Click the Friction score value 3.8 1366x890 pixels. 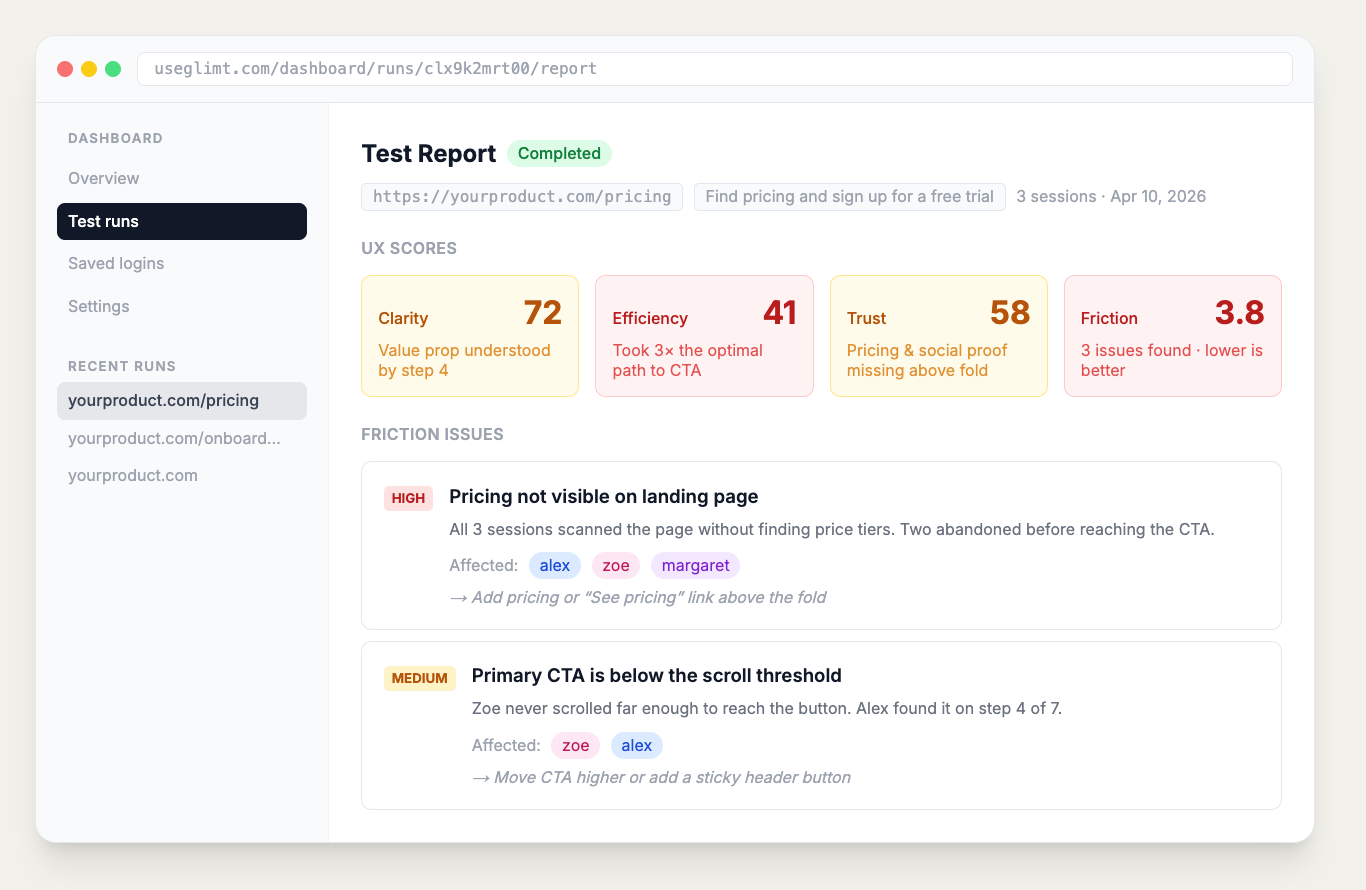click(x=1240, y=313)
